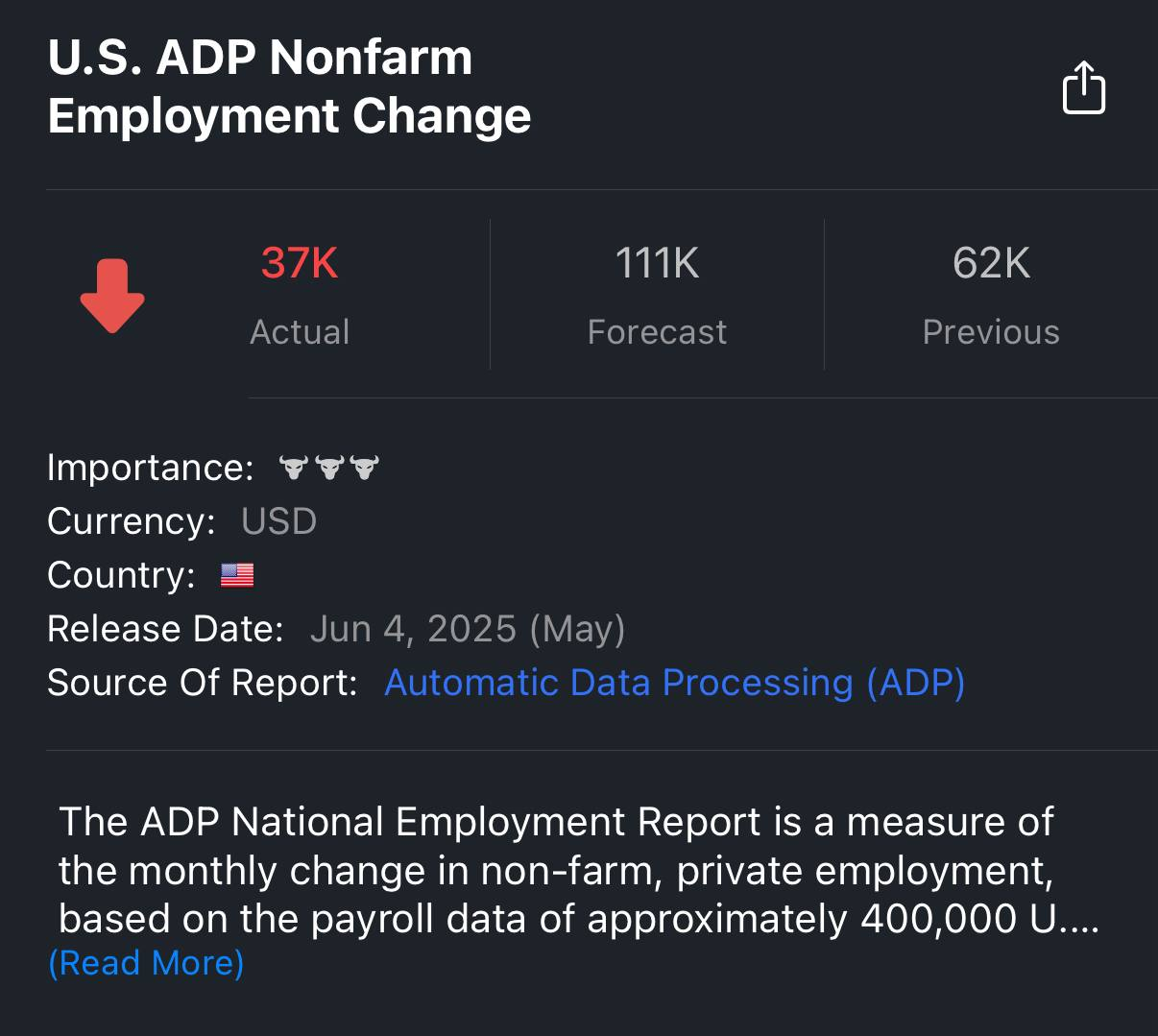Tap the third importance bull icon
This screenshot has width=1158, height=1036.
click(365, 468)
